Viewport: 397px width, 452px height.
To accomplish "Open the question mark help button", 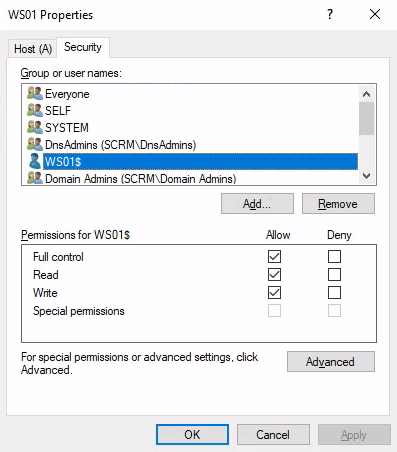I will 330,14.
